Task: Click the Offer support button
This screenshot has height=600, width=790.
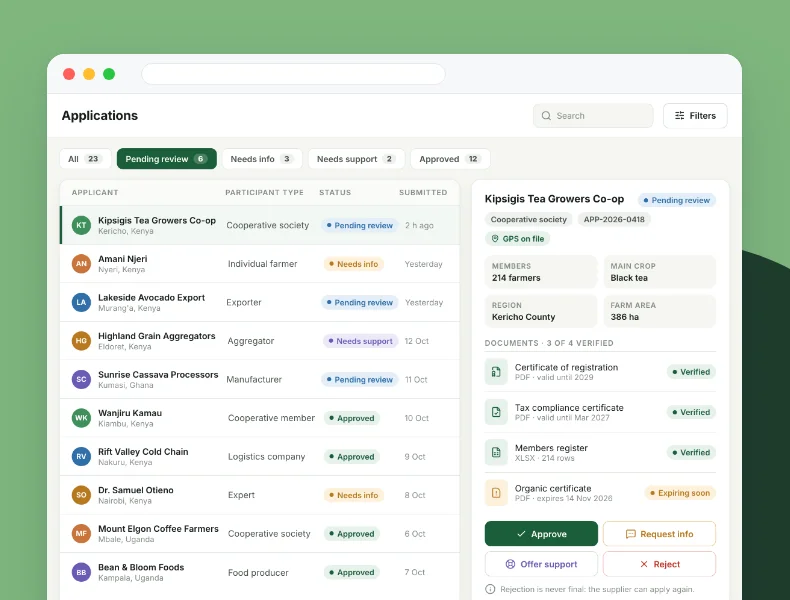Action: coord(541,564)
